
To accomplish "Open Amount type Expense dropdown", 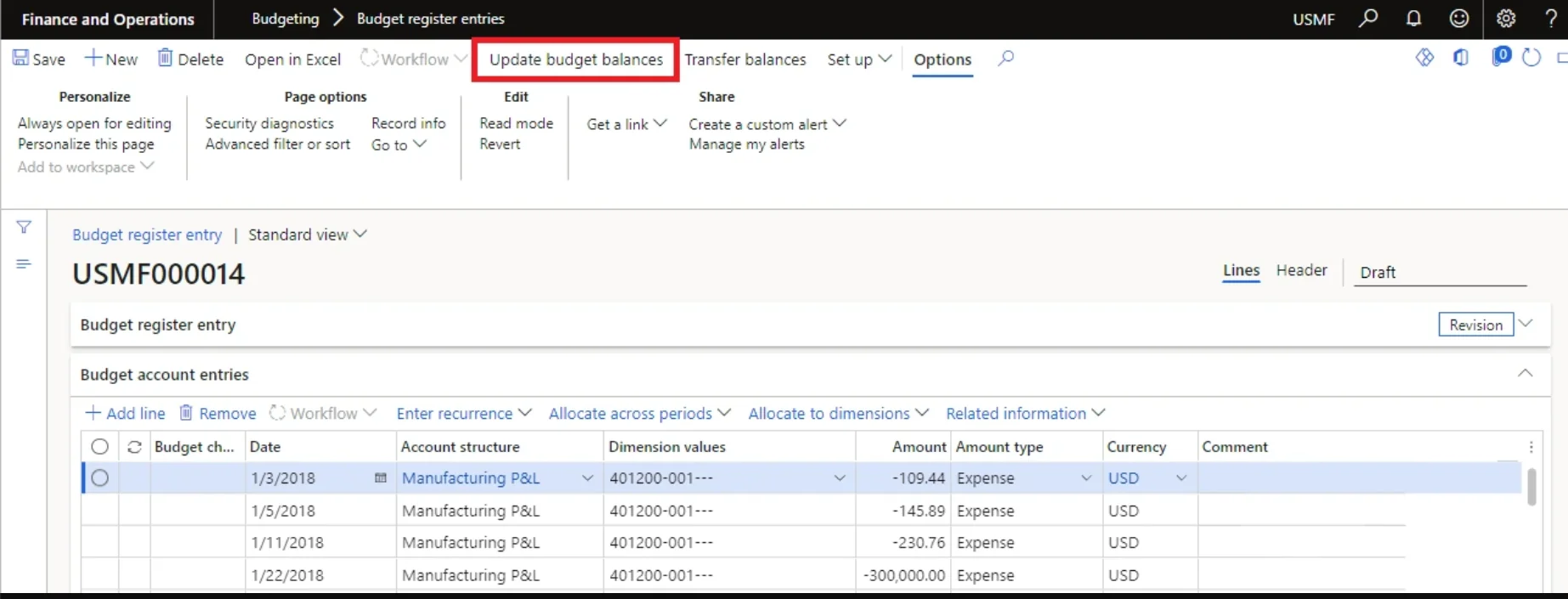I will (x=1086, y=478).
